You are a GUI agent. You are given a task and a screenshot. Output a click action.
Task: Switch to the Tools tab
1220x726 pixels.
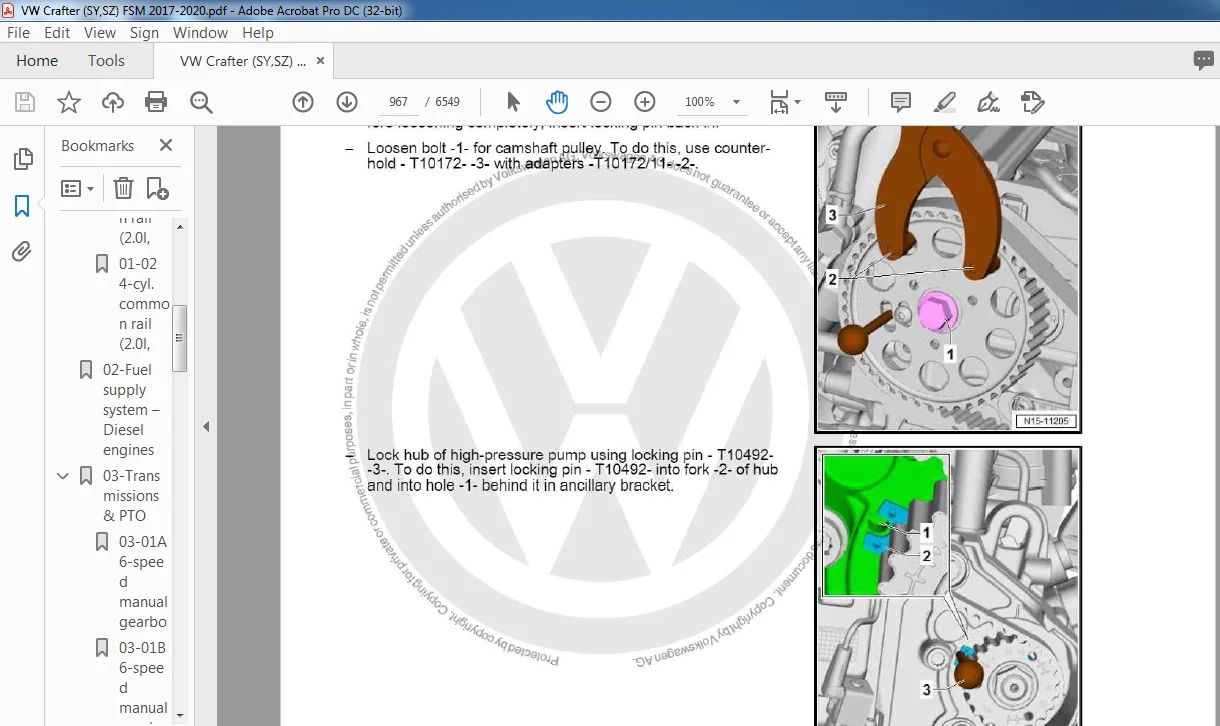point(106,61)
